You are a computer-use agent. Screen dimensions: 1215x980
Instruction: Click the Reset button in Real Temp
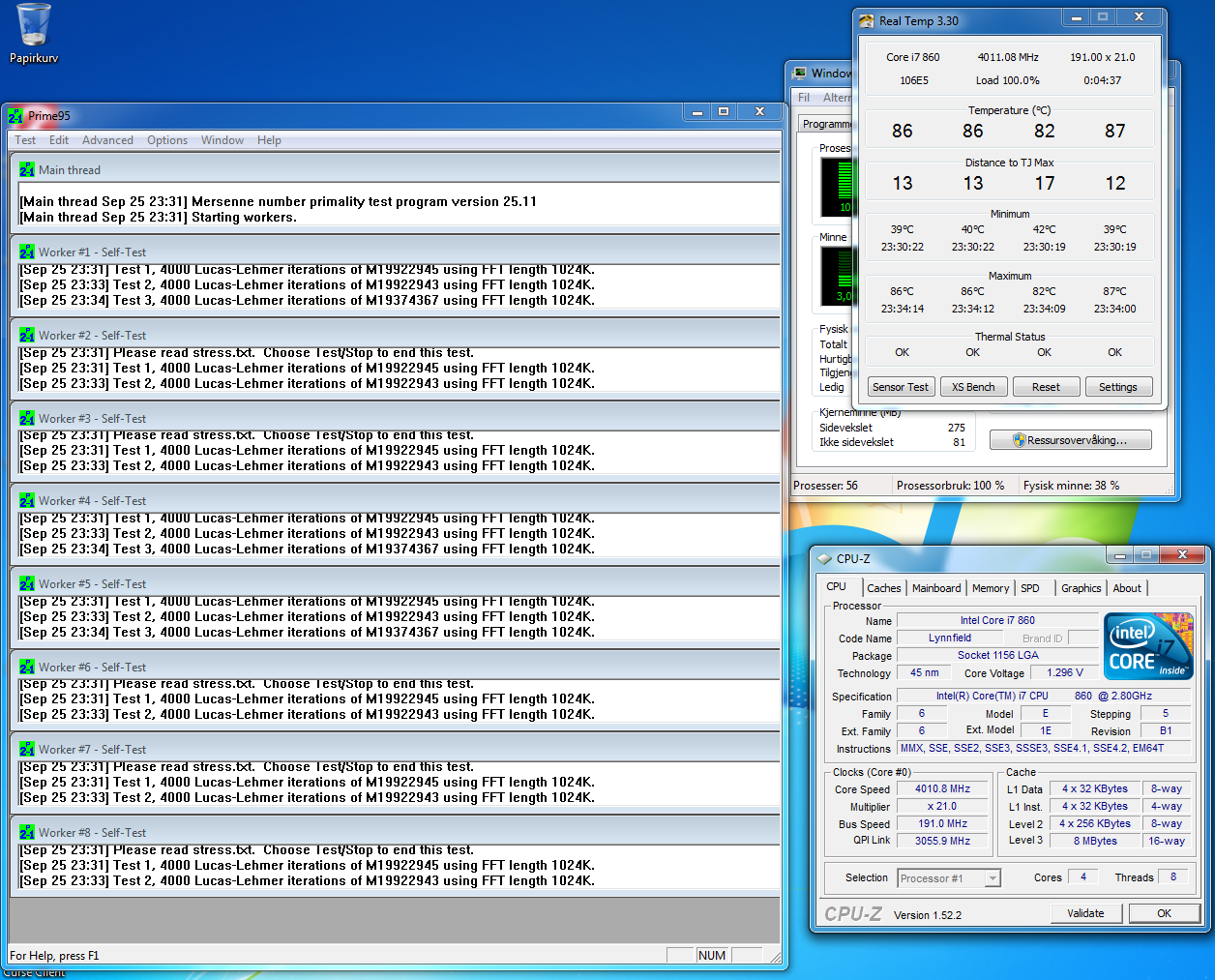[1046, 387]
